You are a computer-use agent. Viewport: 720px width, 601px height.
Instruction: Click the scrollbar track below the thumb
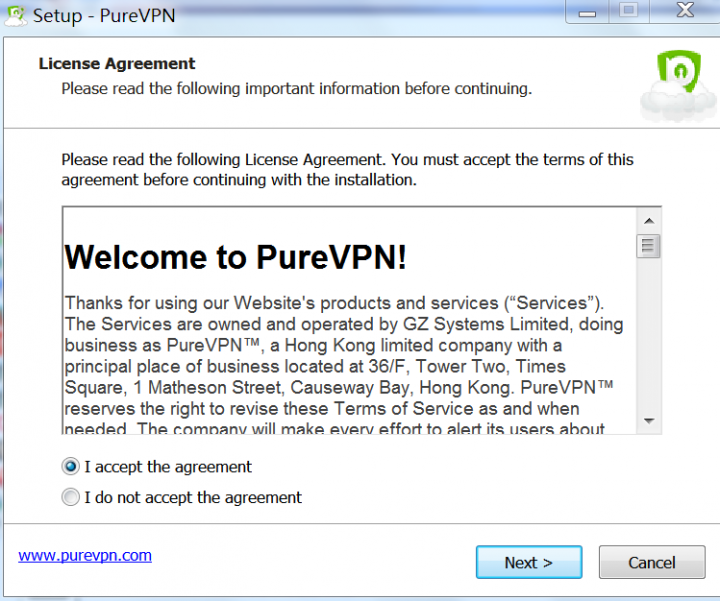click(x=648, y=333)
